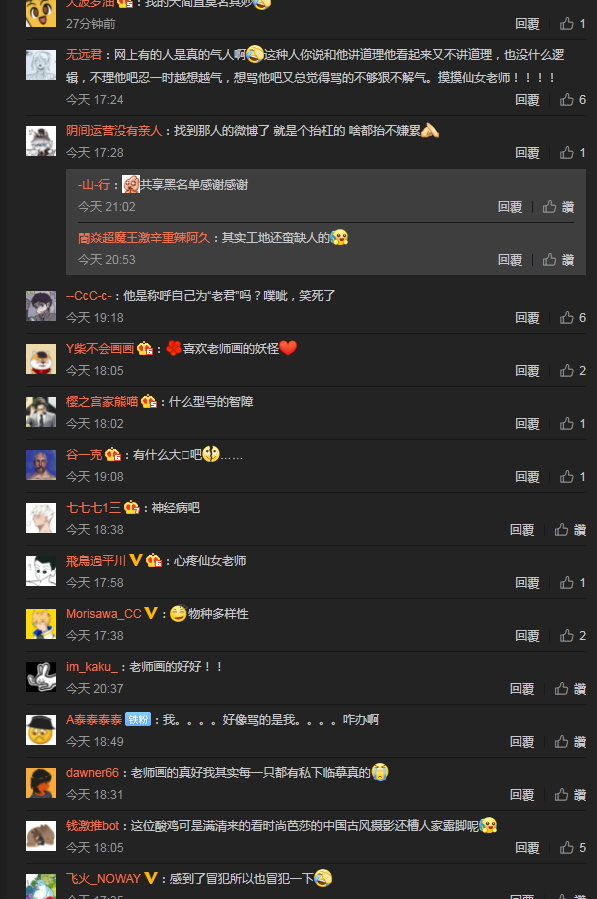The image size is (597, 899).
Task: Reply to A泰泰泰泰's comment
Action: pos(522,741)
